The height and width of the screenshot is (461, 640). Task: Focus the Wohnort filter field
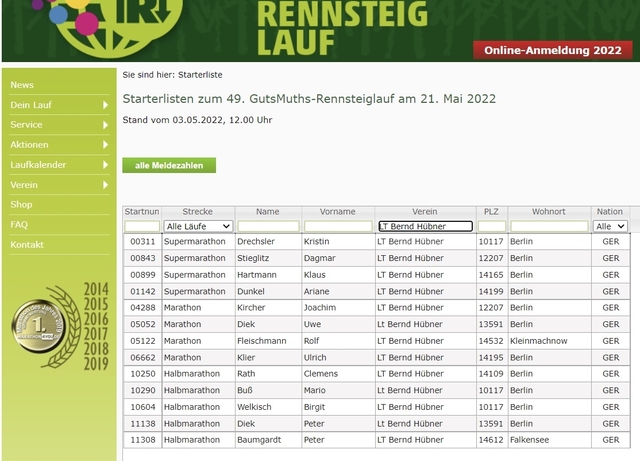click(x=549, y=226)
